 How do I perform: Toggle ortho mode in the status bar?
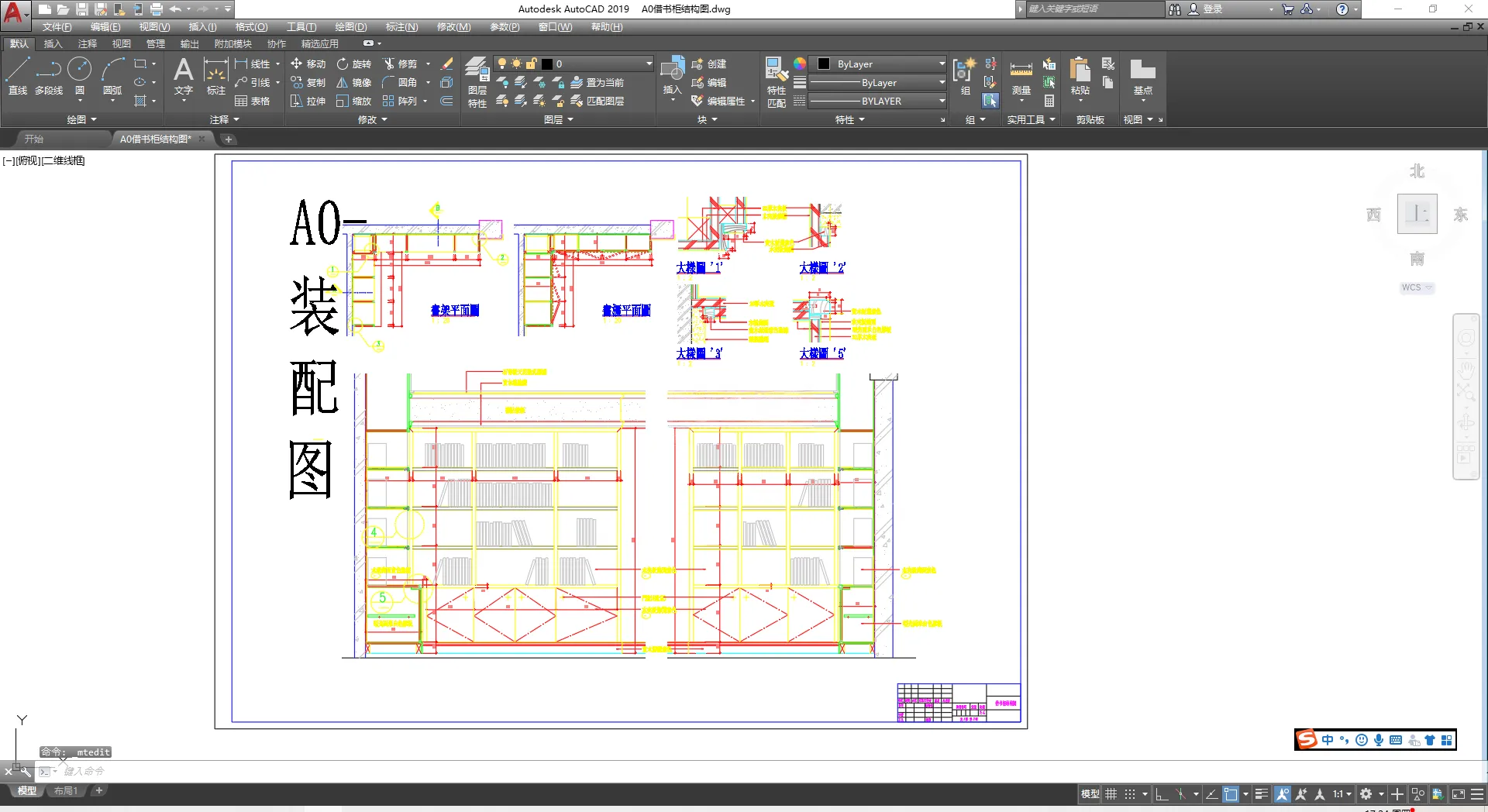(x=1161, y=794)
